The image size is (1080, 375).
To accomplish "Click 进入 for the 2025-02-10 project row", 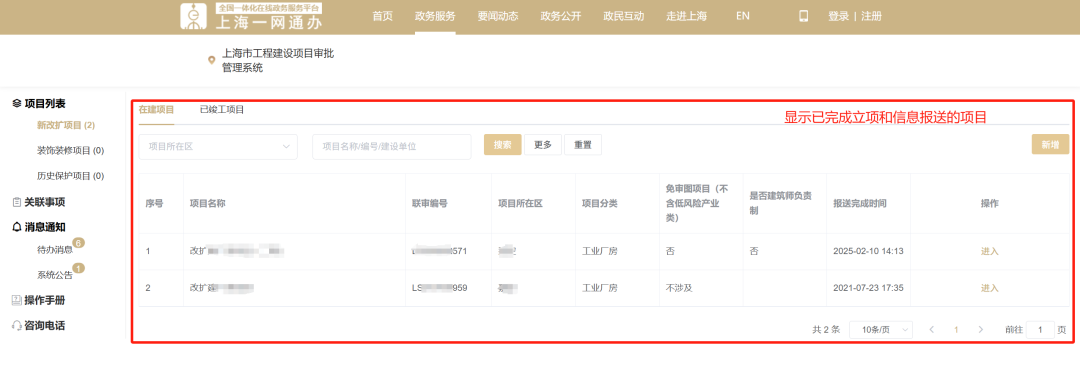I will coord(990,251).
